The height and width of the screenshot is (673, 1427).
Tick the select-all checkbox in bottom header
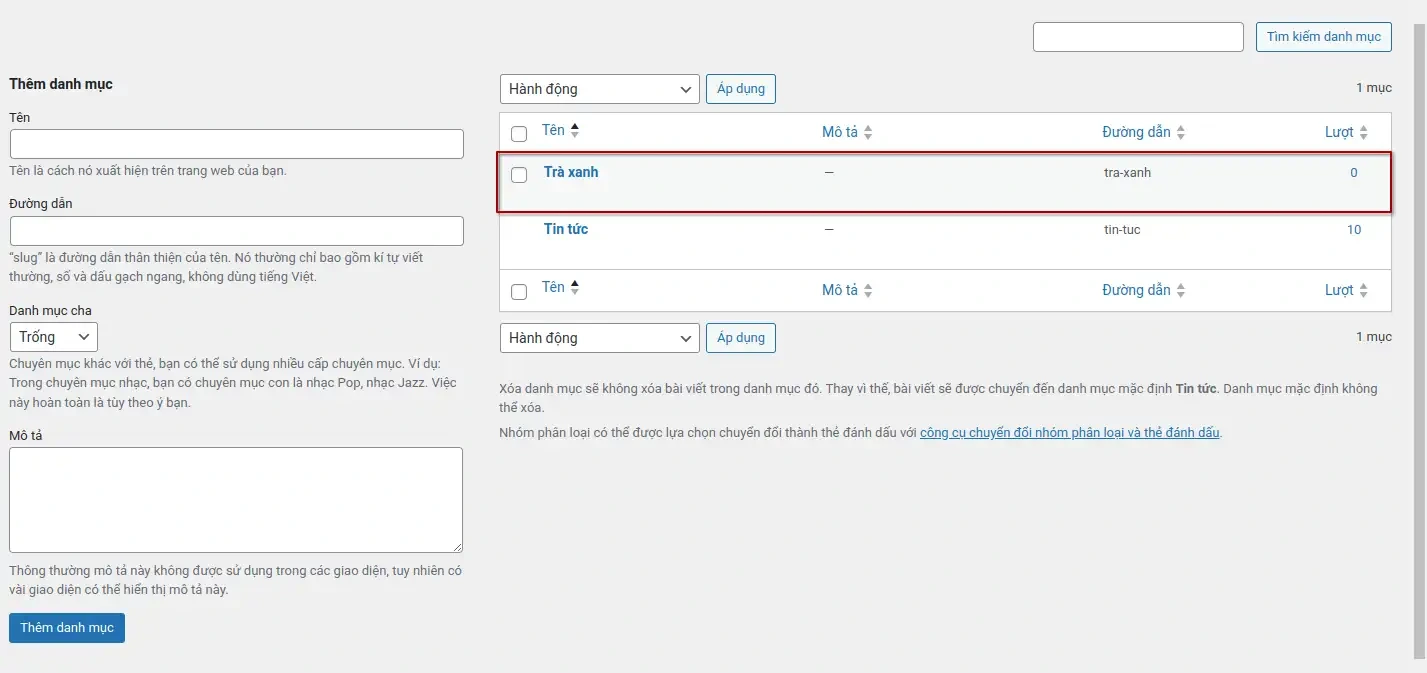(519, 292)
